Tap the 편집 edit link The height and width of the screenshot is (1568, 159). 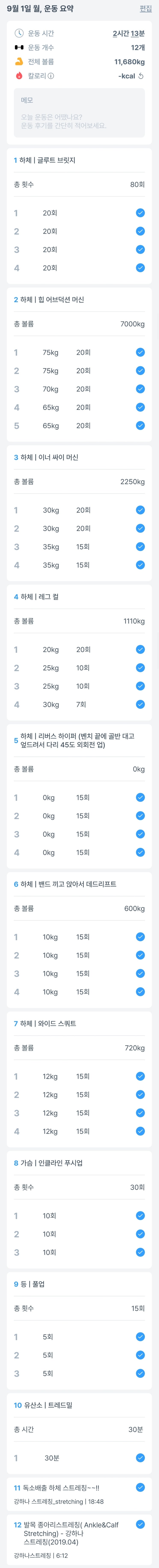[146, 9]
